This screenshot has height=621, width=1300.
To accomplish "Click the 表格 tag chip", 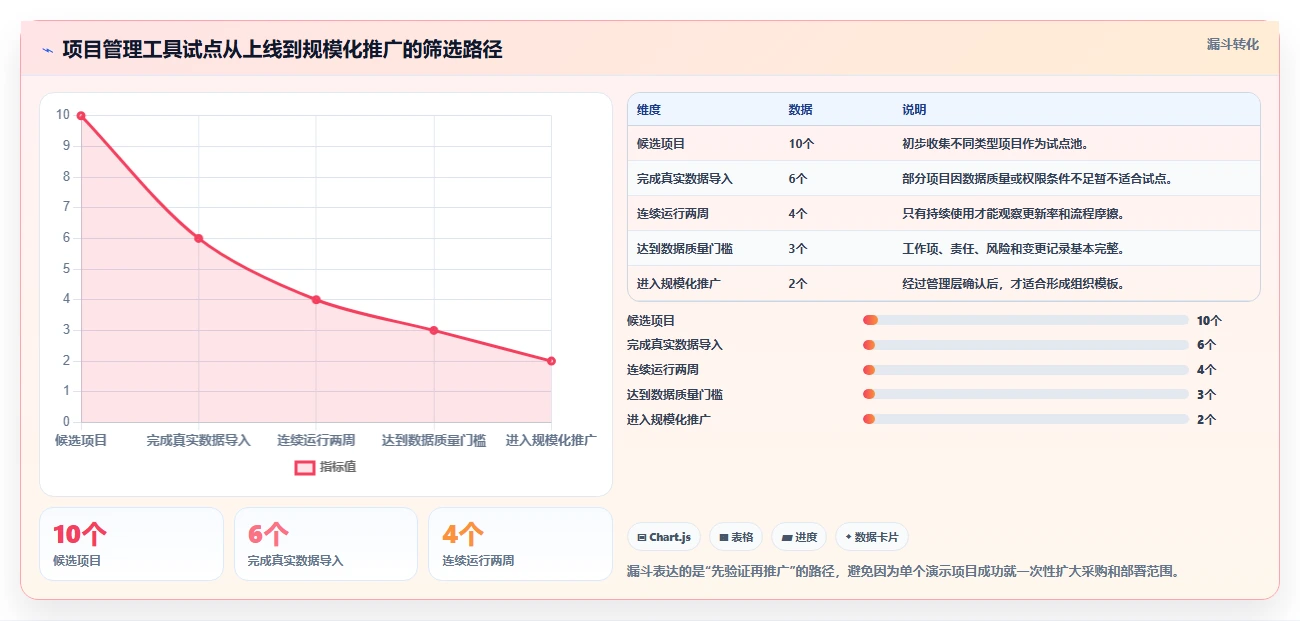I will point(736,537).
